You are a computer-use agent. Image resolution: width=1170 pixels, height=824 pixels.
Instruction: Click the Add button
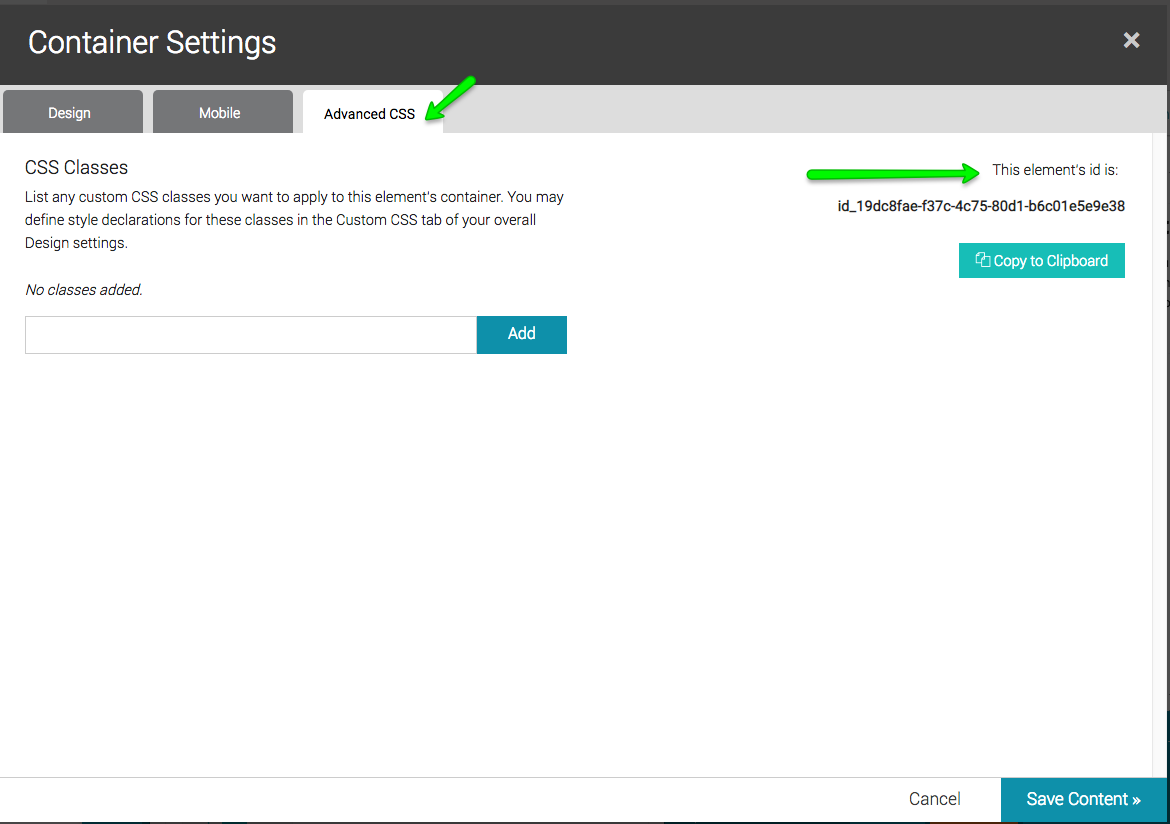point(521,334)
